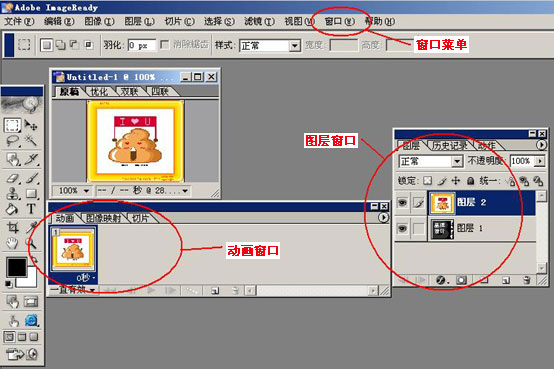The image size is (554, 369).
Task: Click Preview in Browser icon
Action: (x=32, y=321)
